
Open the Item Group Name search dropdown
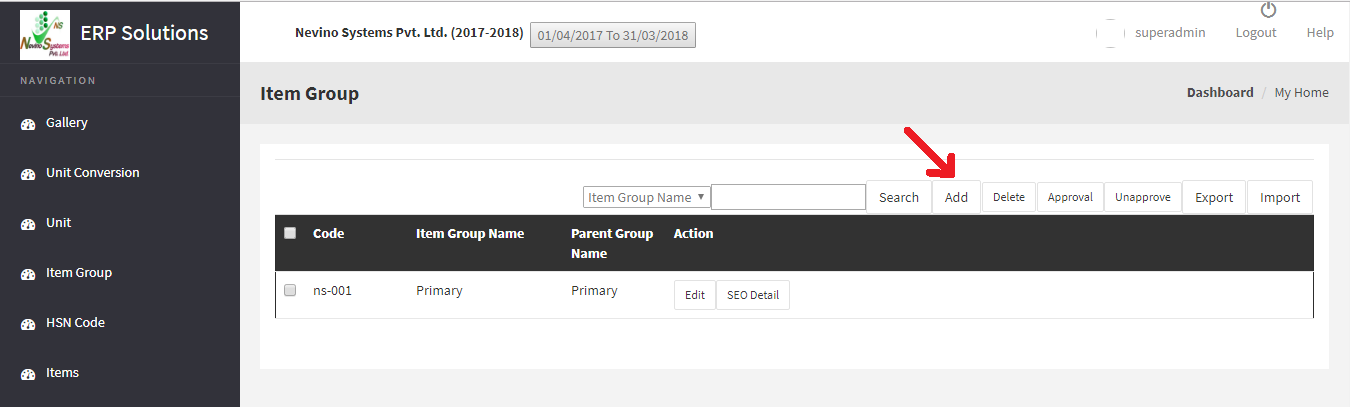pos(647,197)
